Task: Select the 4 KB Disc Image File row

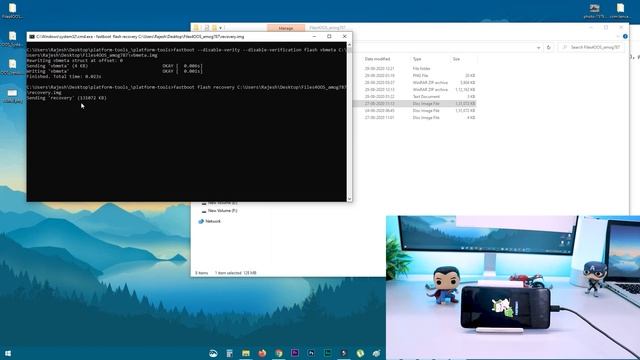Action: [x=414, y=118]
